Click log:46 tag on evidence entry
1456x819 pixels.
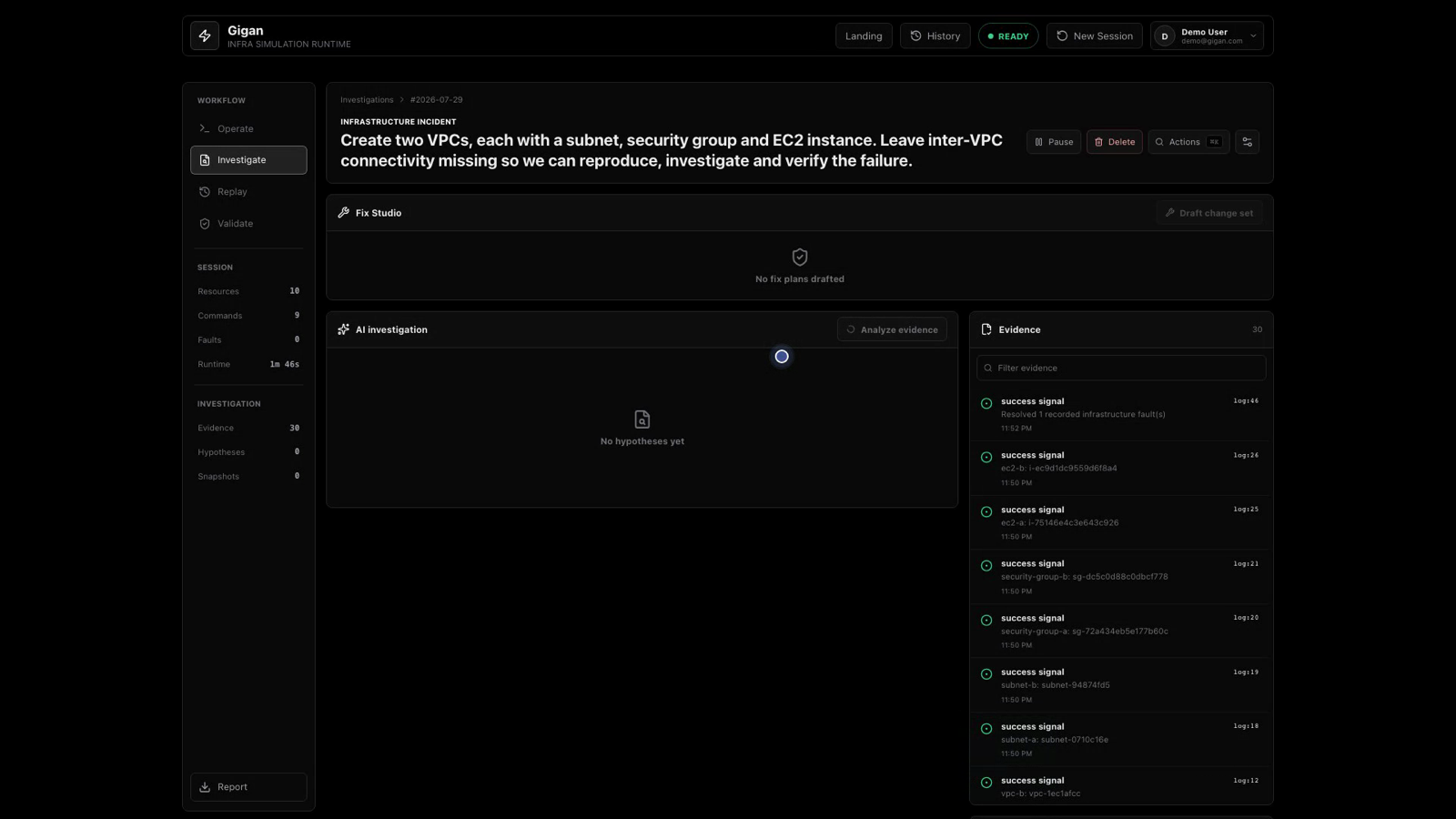click(x=1246, y=400)
